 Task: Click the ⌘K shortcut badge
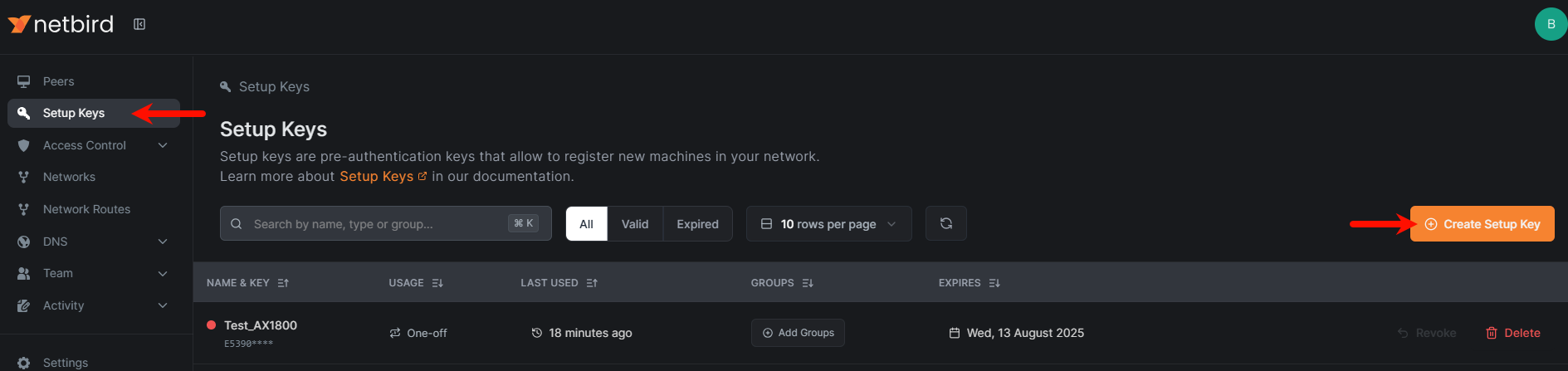click(x=524, y=223)
